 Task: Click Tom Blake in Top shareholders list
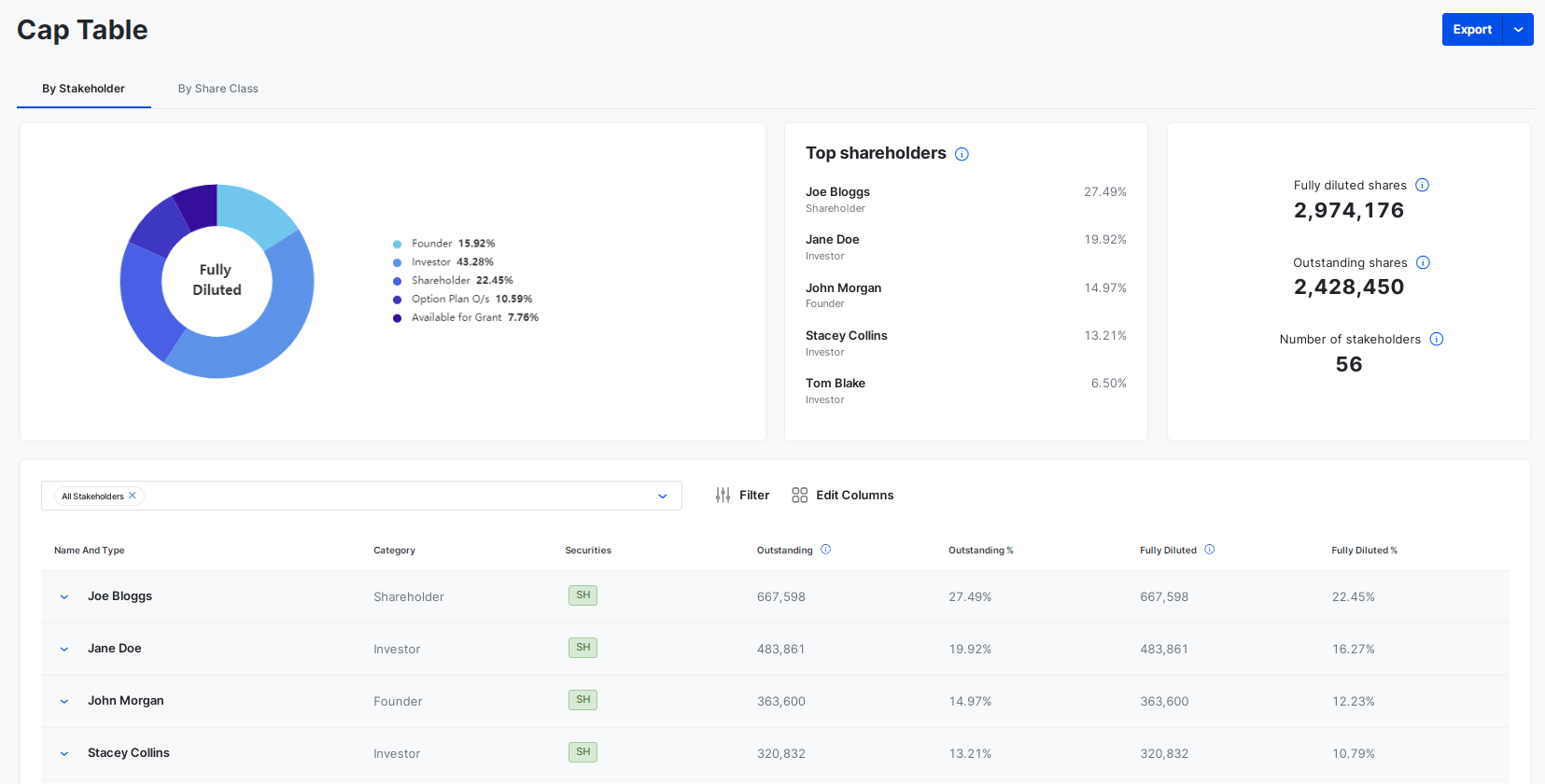pos(836,384)
